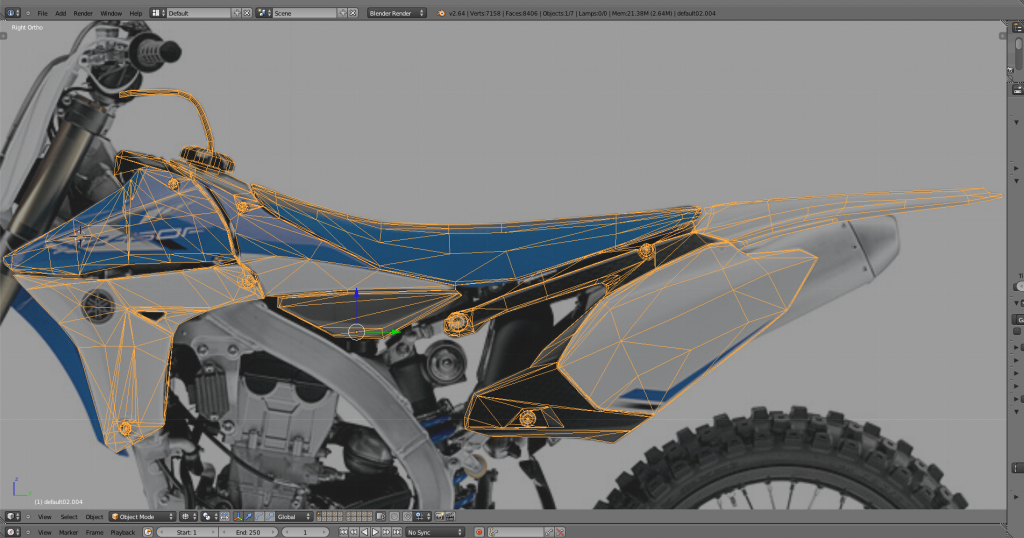Collapse the timeline header menus toggle
The height and width of the screenshot is (538, 1024).
click(28, 532)
